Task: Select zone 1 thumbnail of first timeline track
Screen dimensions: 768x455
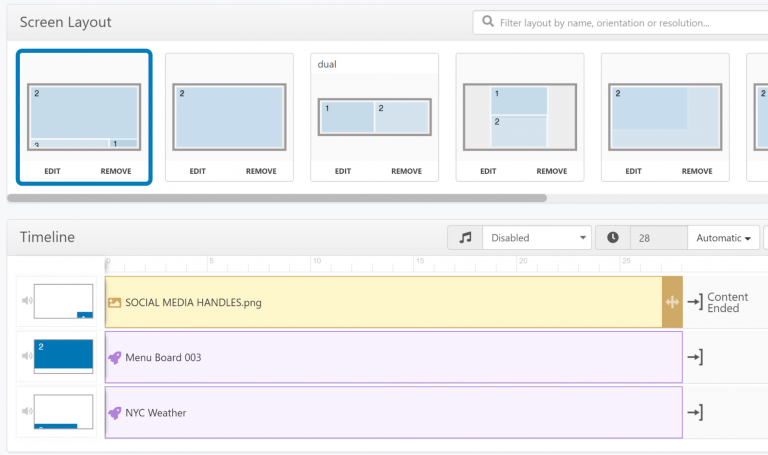Action: point(63,301)
